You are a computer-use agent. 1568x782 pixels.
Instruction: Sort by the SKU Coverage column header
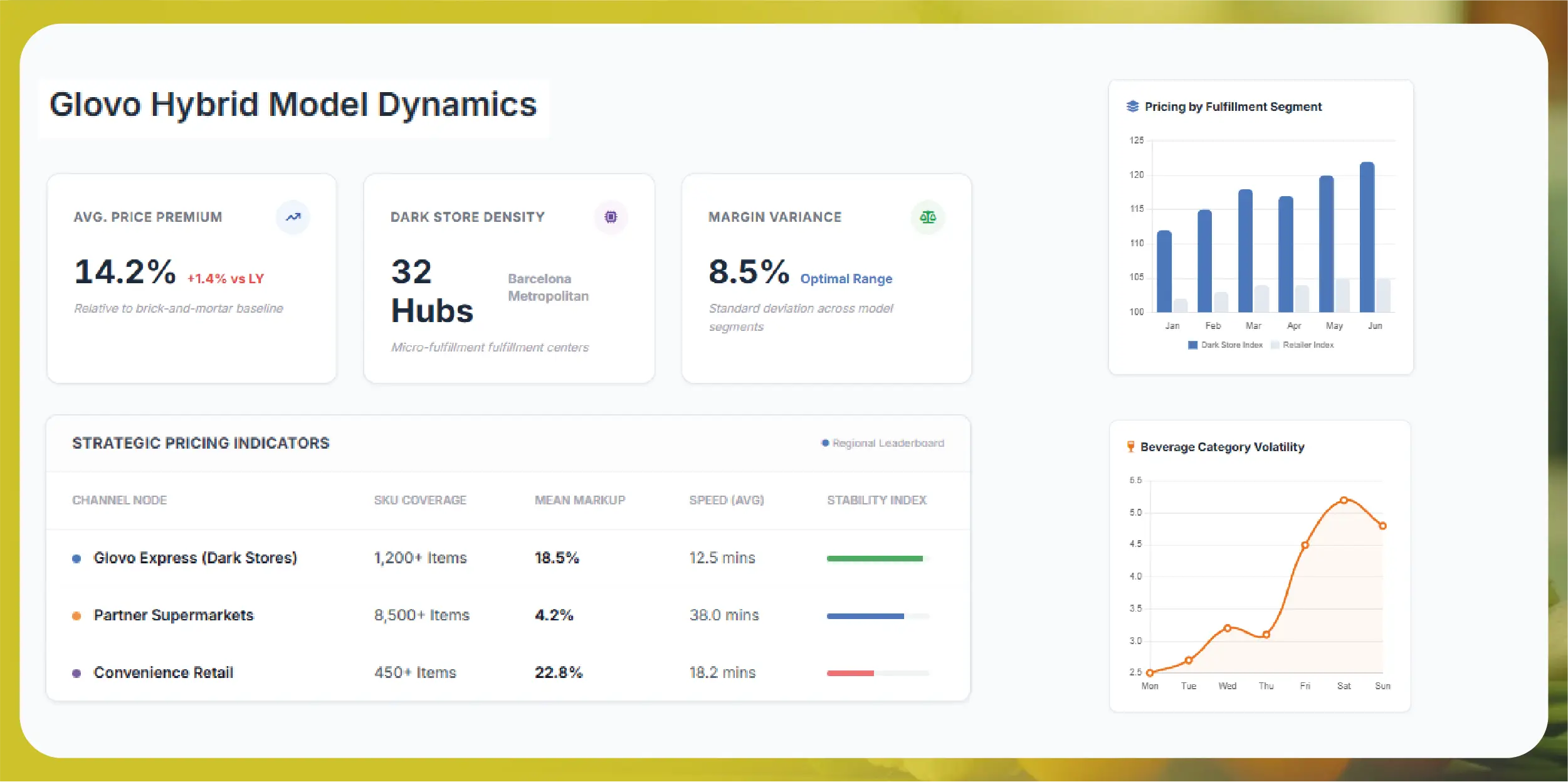pyautogui.click(x=420, y=501)
